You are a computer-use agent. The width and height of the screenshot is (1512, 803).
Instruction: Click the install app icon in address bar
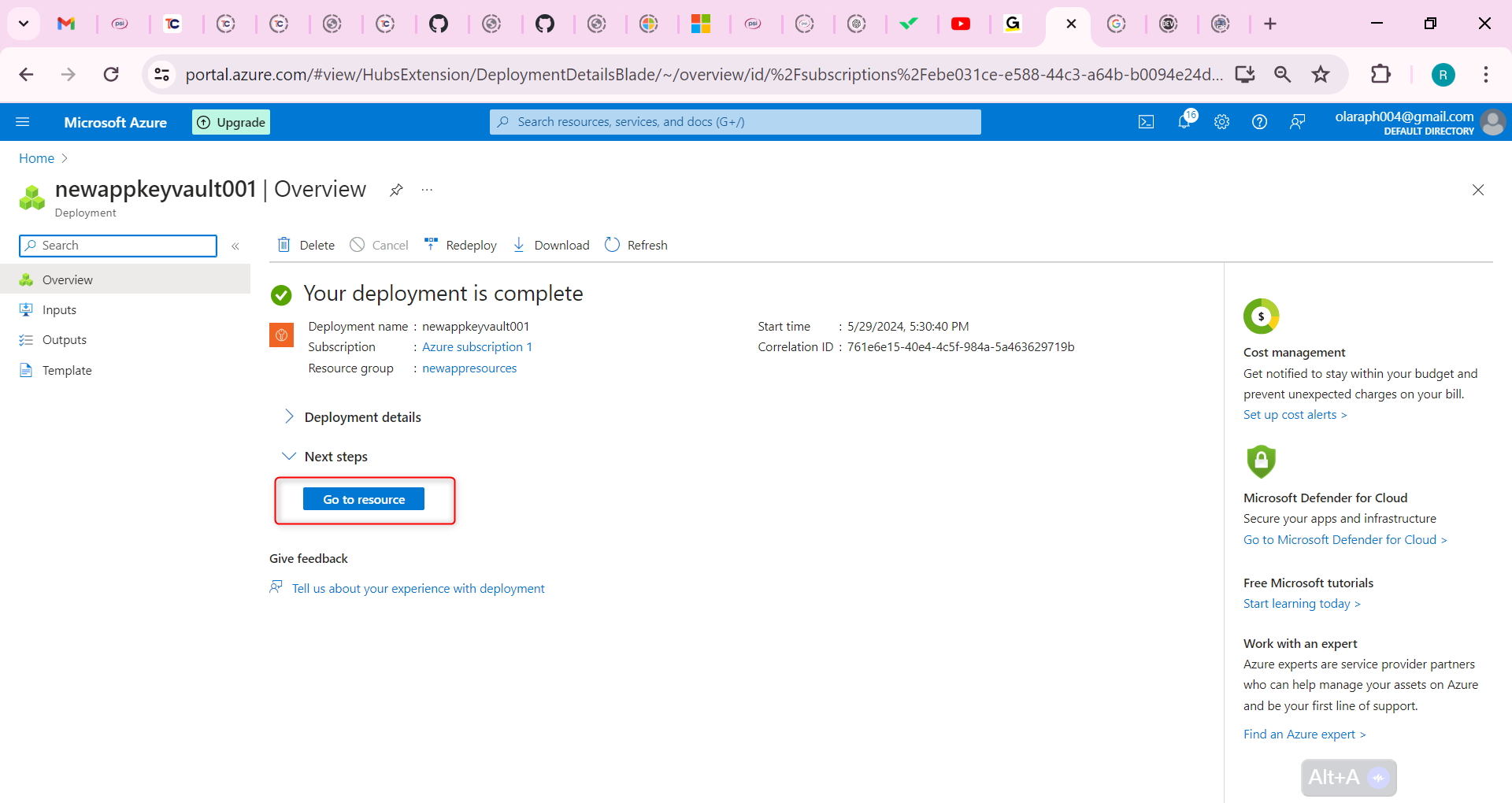coord(1245,75)
